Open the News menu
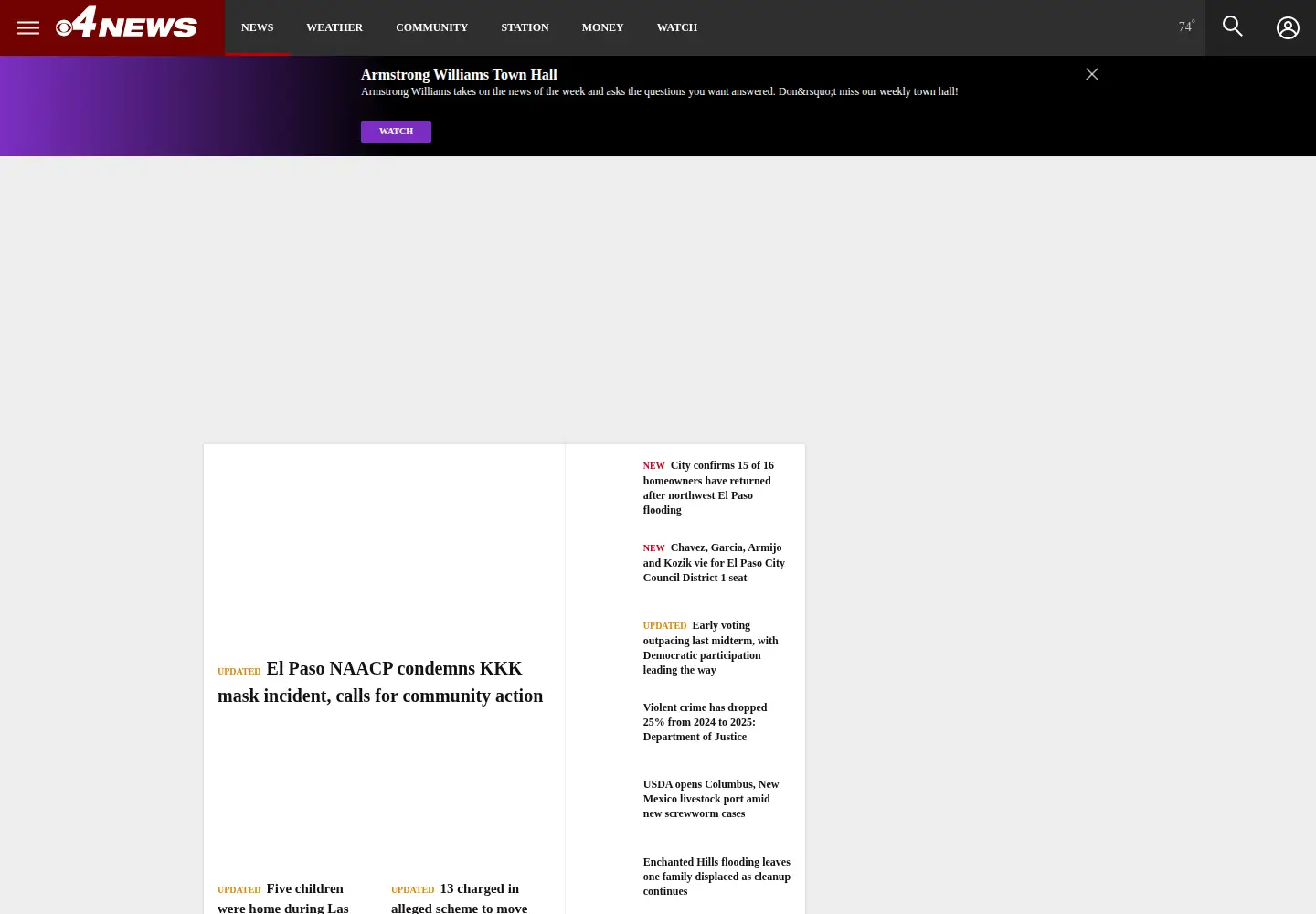1316x914 pixels. (258, 27)
